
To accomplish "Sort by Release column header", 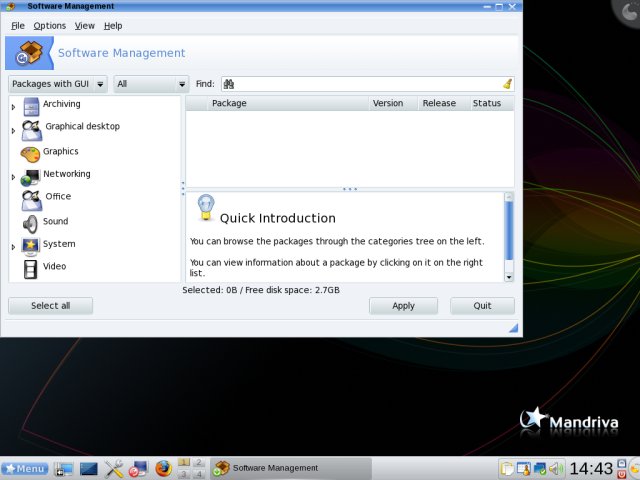I will [444, 103].
